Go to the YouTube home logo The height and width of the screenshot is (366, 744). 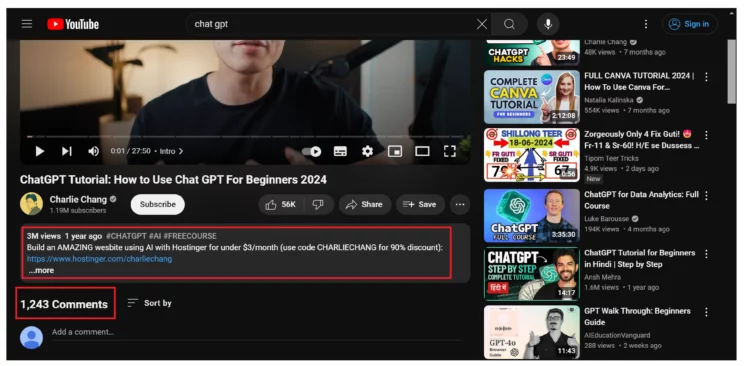pyautogui.click(x=73, y=24)
